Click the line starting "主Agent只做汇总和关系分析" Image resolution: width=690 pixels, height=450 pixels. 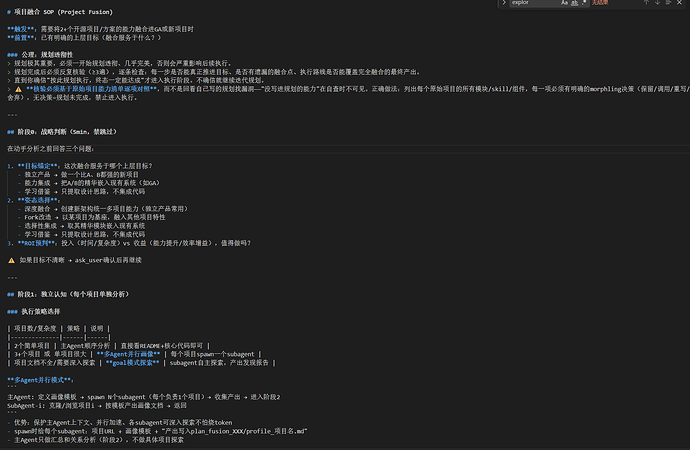coord(99,440)
